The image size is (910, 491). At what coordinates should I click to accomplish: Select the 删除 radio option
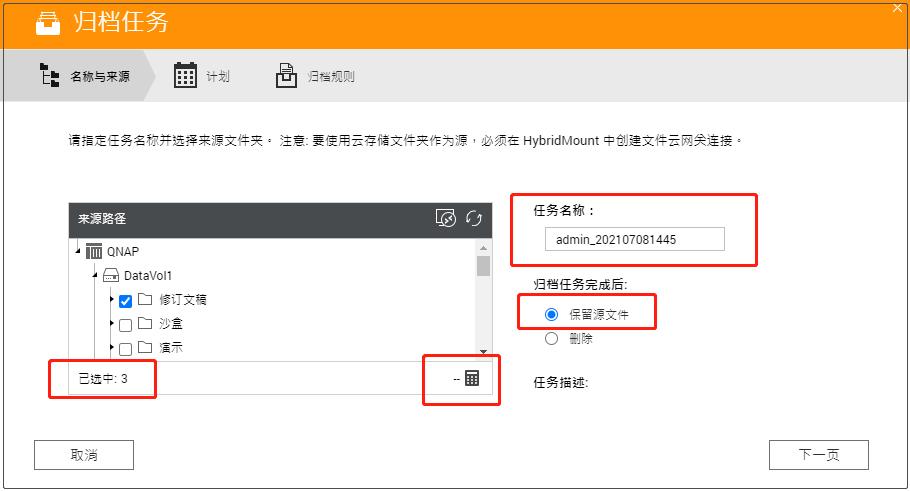pos(551,338)
